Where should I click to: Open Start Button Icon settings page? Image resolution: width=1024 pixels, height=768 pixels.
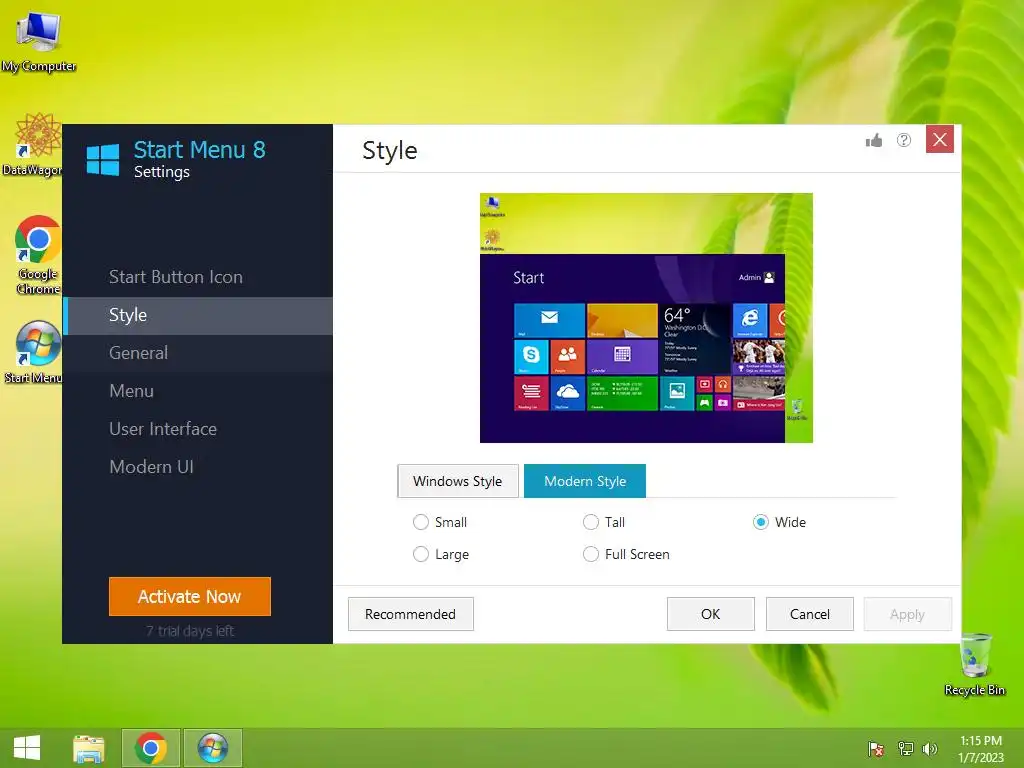tap(197, 277)
